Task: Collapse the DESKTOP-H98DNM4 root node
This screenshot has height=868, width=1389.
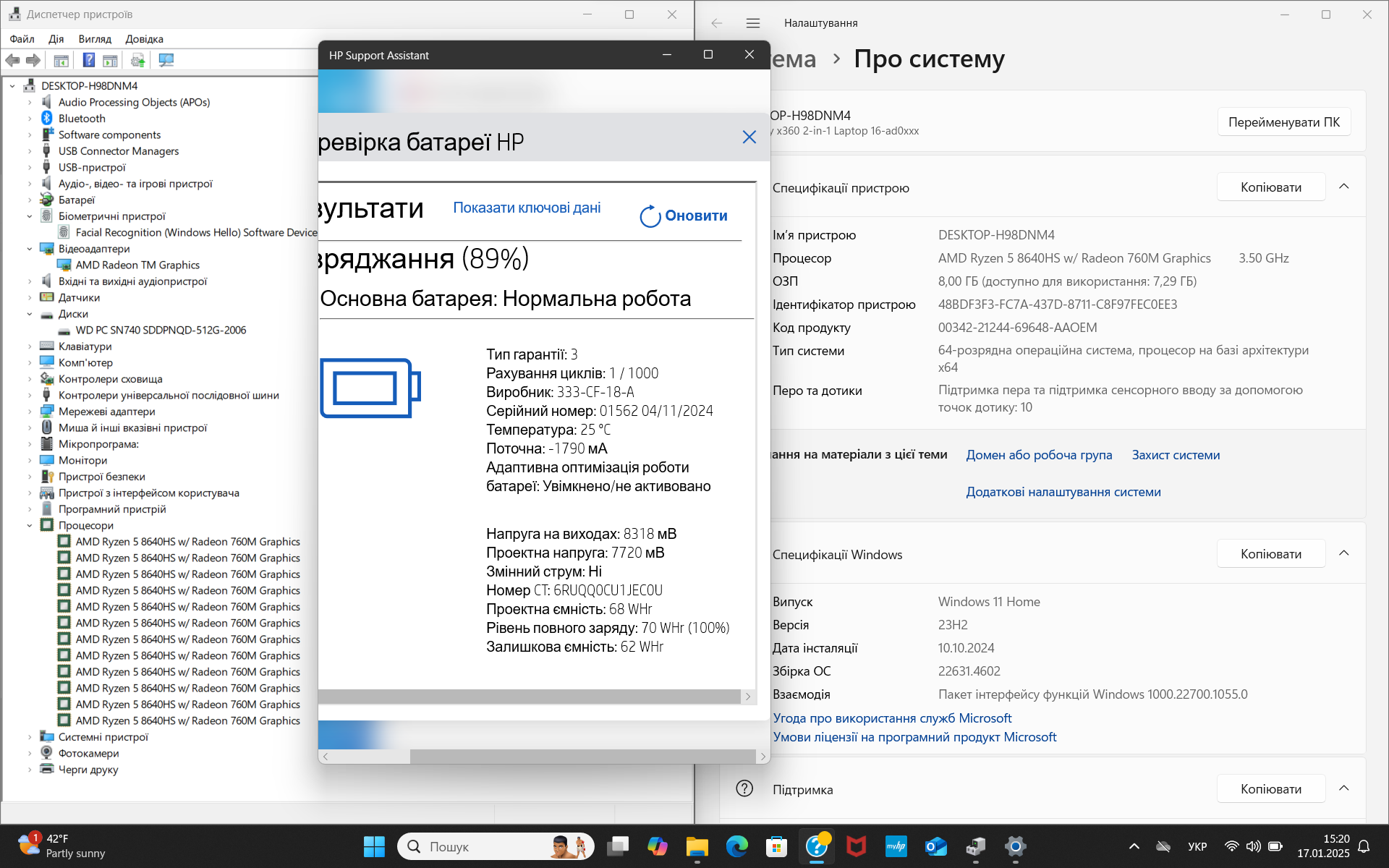Action: pos(12,86)
